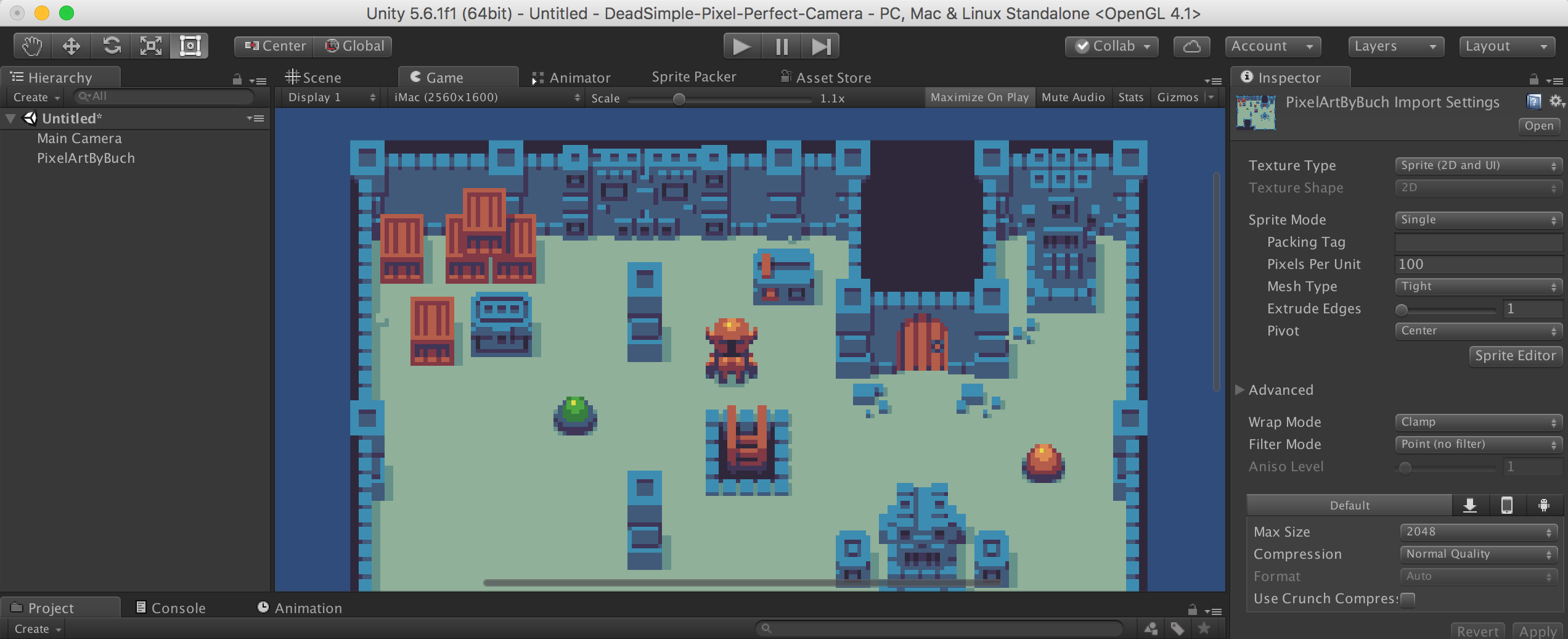Select the Scale tool

pyautogui.click(x=151, y=46)
